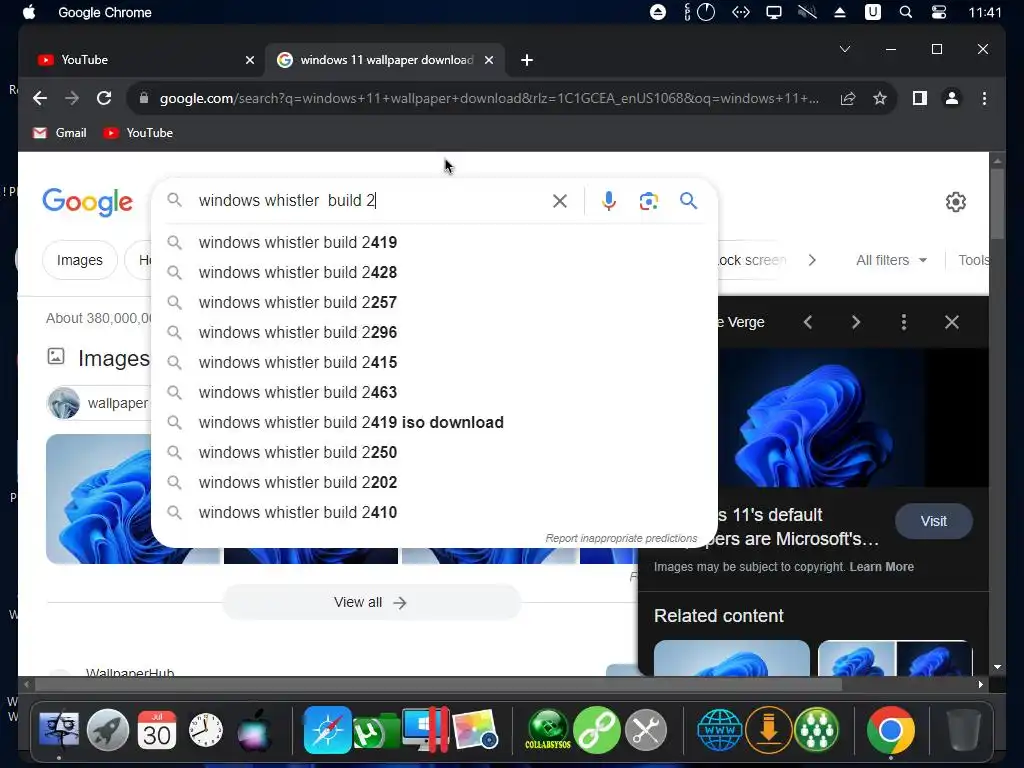This screenshot has height=768, width=1024.
Task: Close the image preview panel
Action: click(952, 322)
